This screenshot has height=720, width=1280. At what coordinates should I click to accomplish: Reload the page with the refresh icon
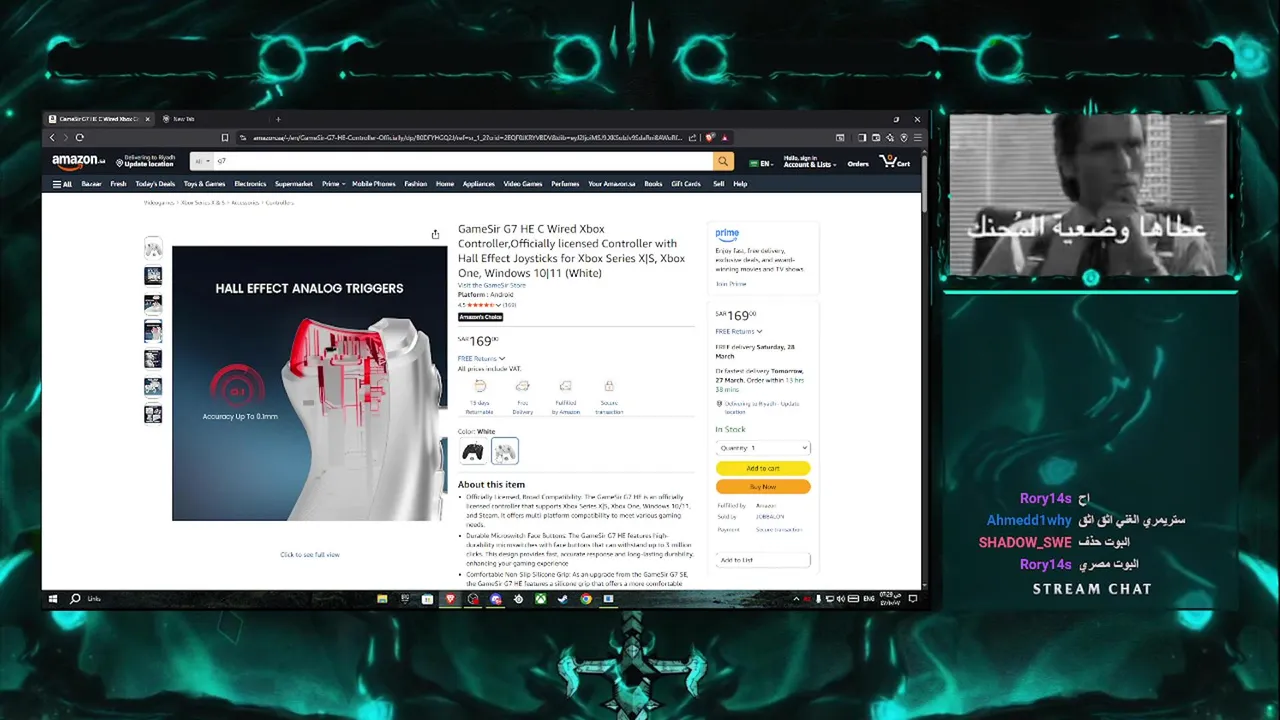(x=79, y=138)
